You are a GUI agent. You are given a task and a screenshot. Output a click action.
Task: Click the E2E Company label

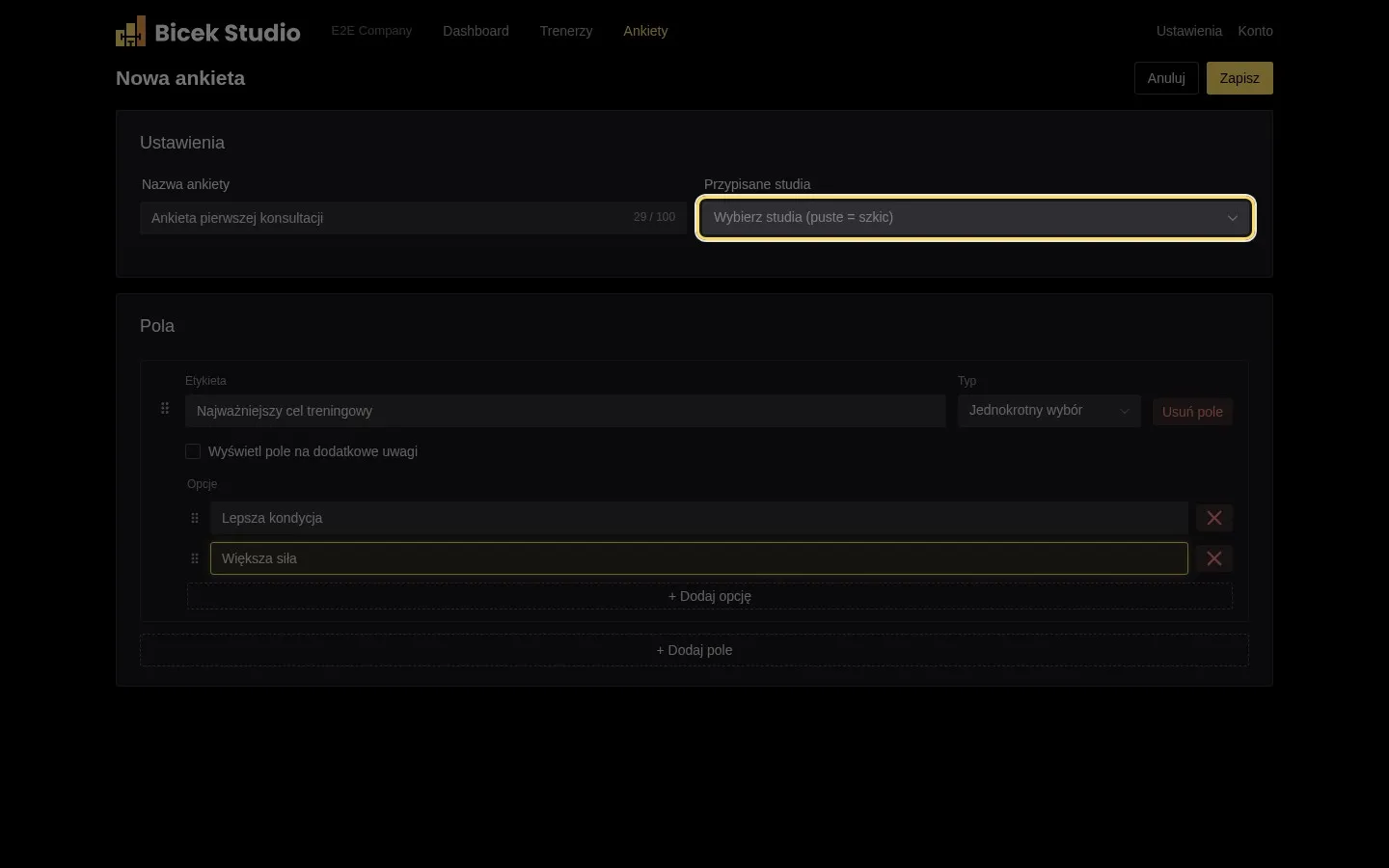[x=371, y=31]
